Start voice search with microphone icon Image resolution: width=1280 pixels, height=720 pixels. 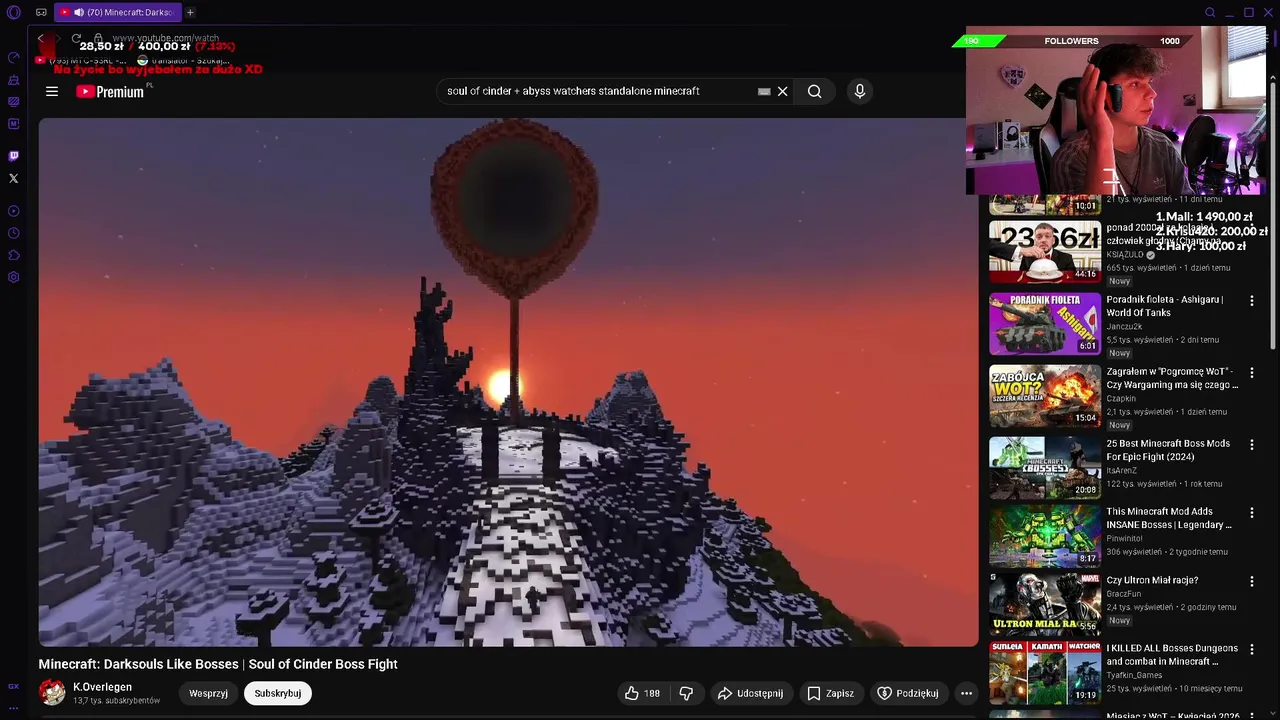(859, 91)
